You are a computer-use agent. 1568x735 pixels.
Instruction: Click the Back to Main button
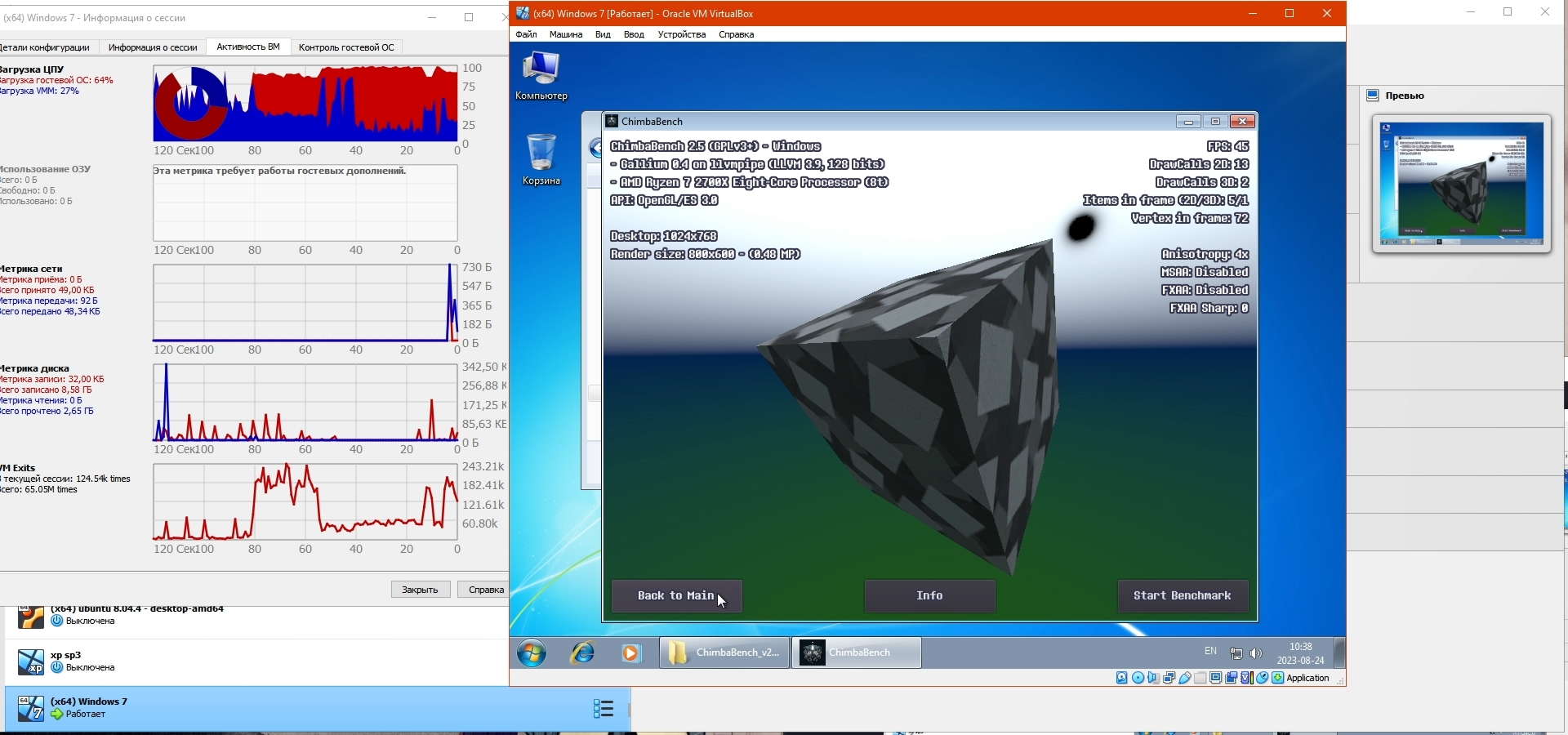(x=676, y=596)
